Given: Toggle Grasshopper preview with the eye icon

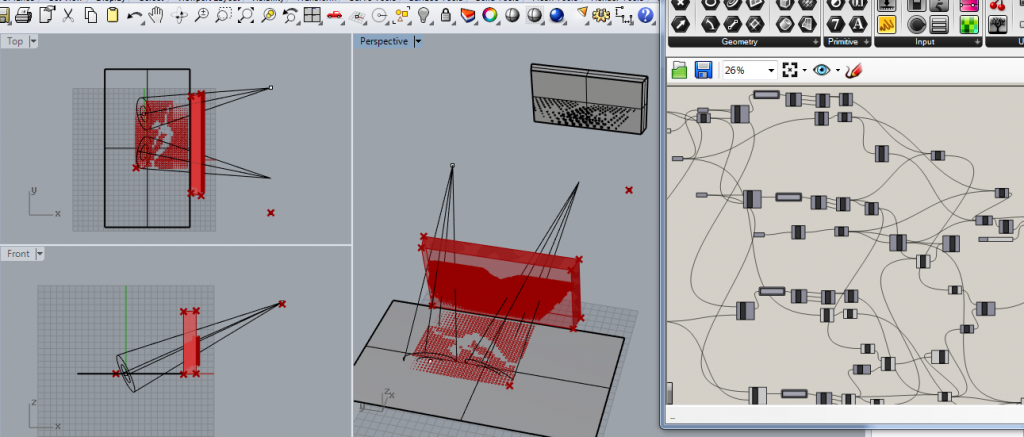Looking at the screenshot, I should pyautogui.click(x=822, y=70).
